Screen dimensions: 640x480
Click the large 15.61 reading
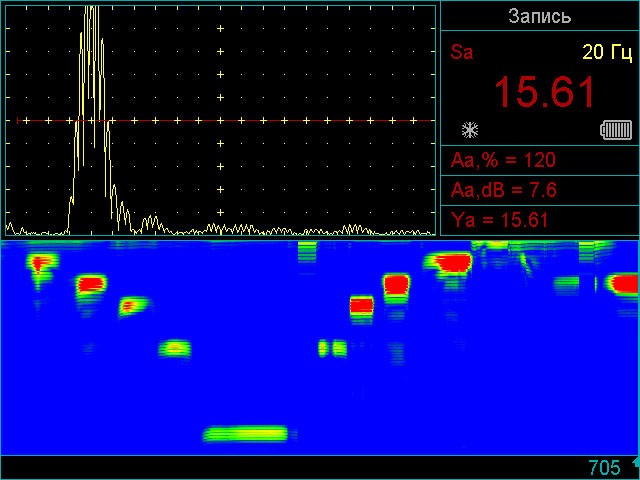[x=544, y=93]
